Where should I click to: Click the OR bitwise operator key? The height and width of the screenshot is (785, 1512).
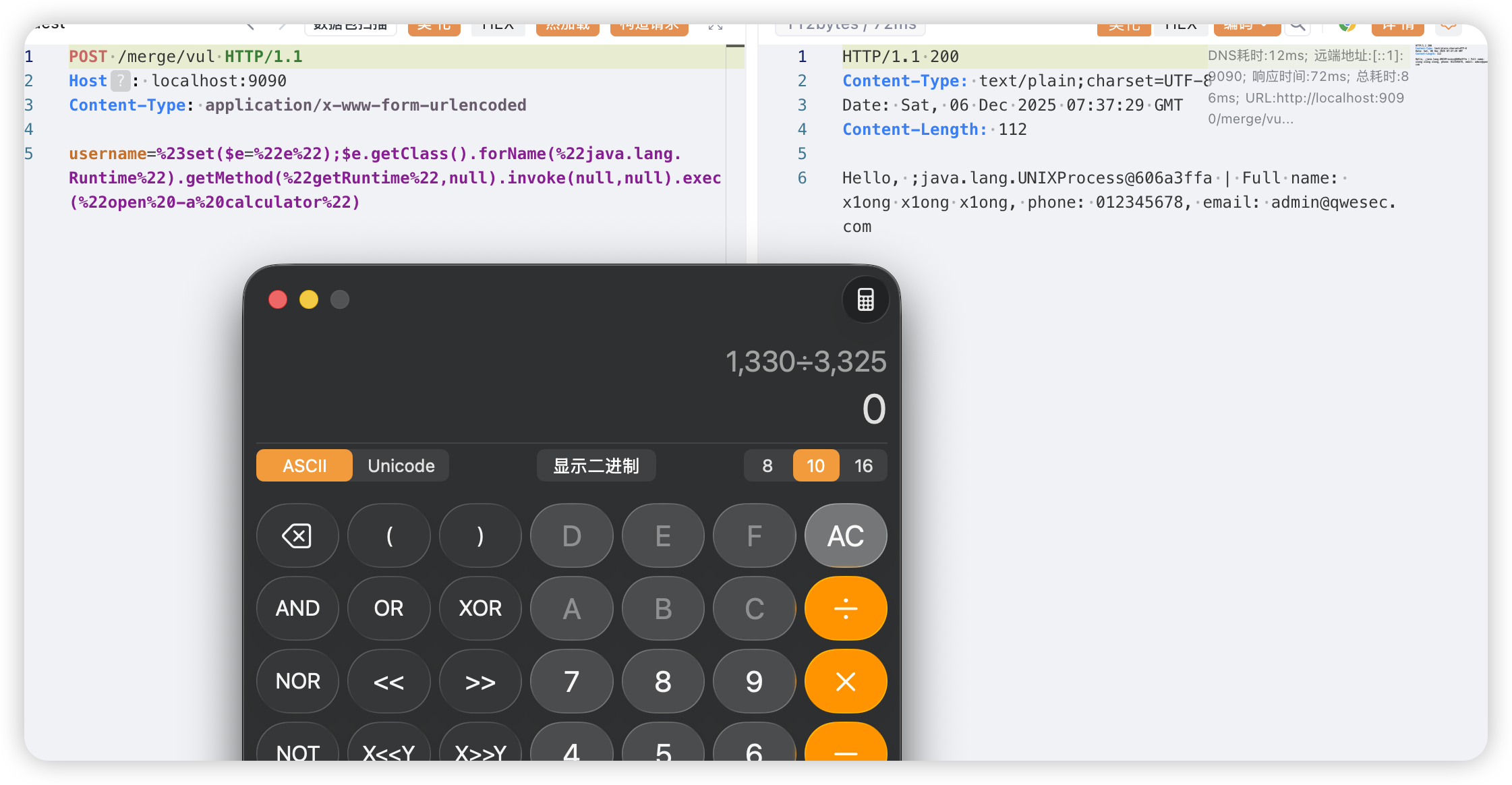(x=389, y=608)
